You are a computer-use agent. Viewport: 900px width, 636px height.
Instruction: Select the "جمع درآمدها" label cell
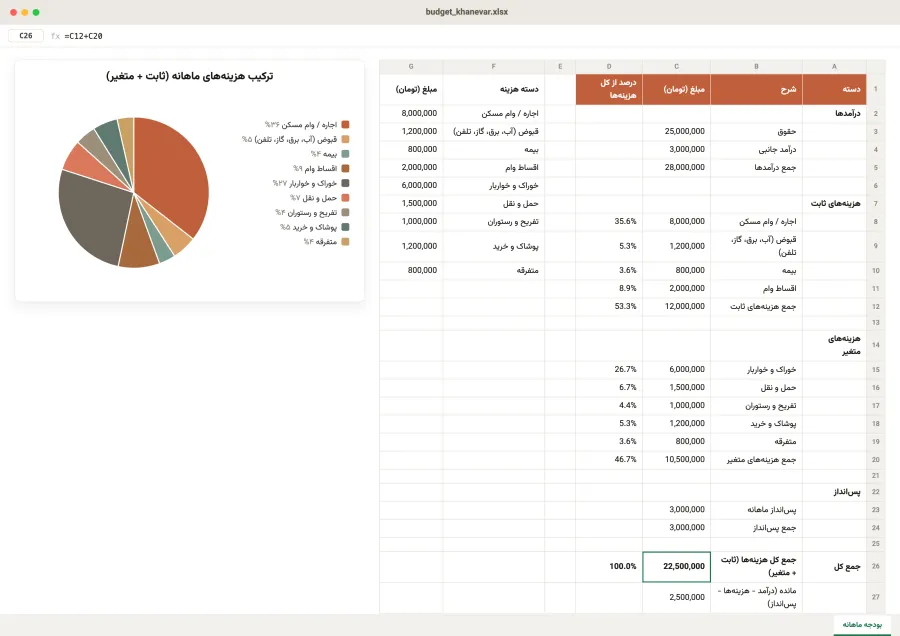pyautogui.click(x=757, y=168)
